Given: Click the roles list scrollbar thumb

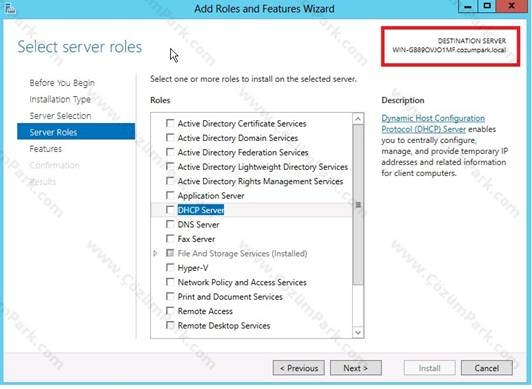Looking at the screenshot, I should point(358,205).
